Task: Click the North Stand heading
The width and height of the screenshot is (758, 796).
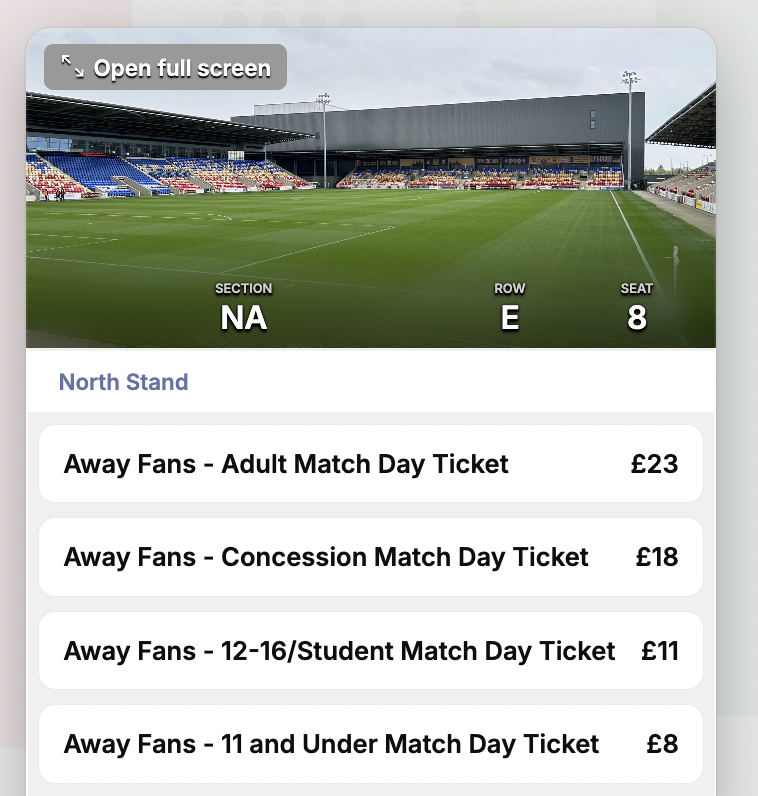Action: coord(123,381)
